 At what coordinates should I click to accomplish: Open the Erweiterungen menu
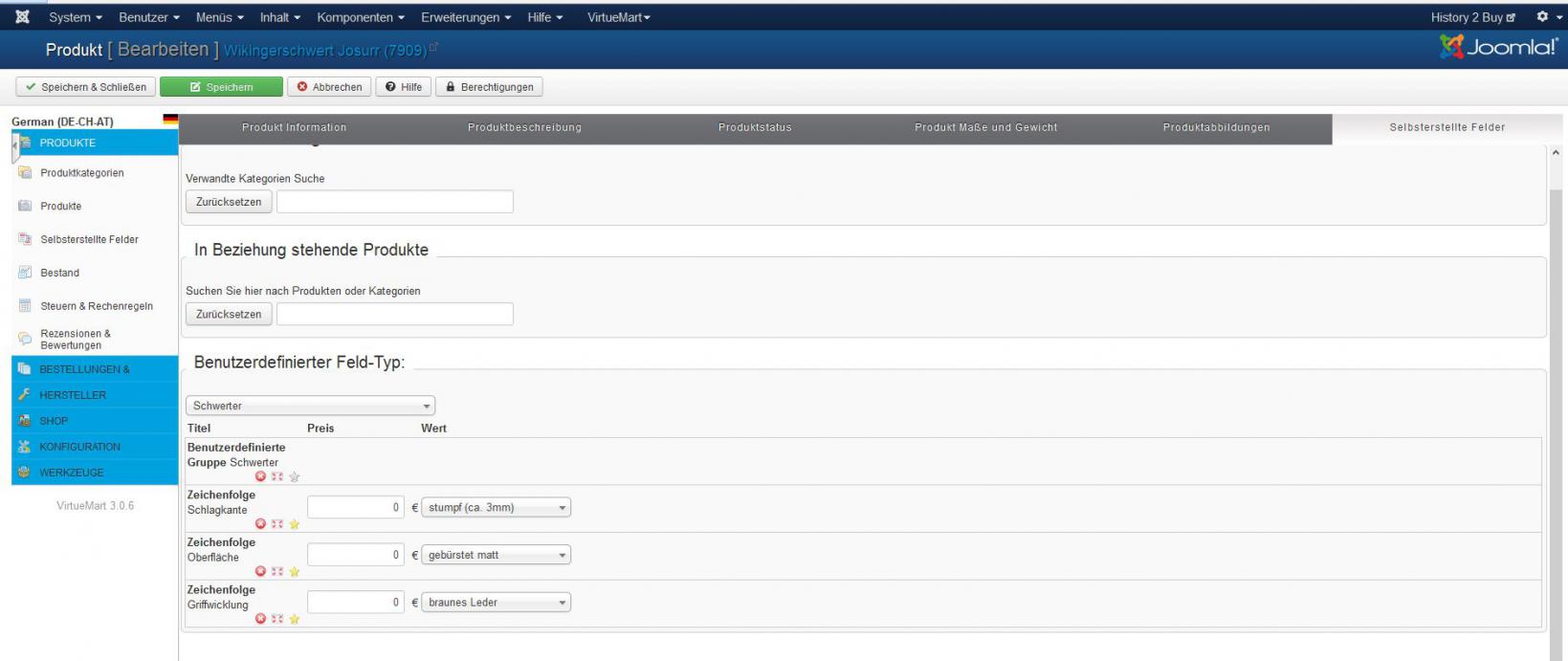(x=466, y=17)
